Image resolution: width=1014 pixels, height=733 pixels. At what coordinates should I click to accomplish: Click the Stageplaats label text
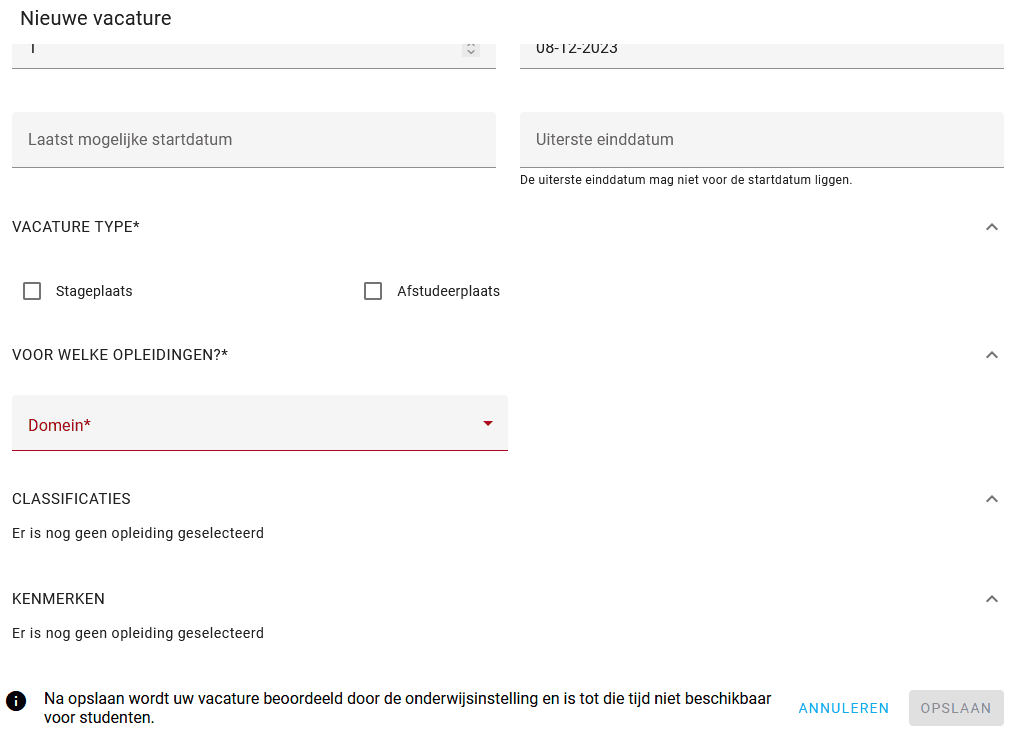(94, 291)
